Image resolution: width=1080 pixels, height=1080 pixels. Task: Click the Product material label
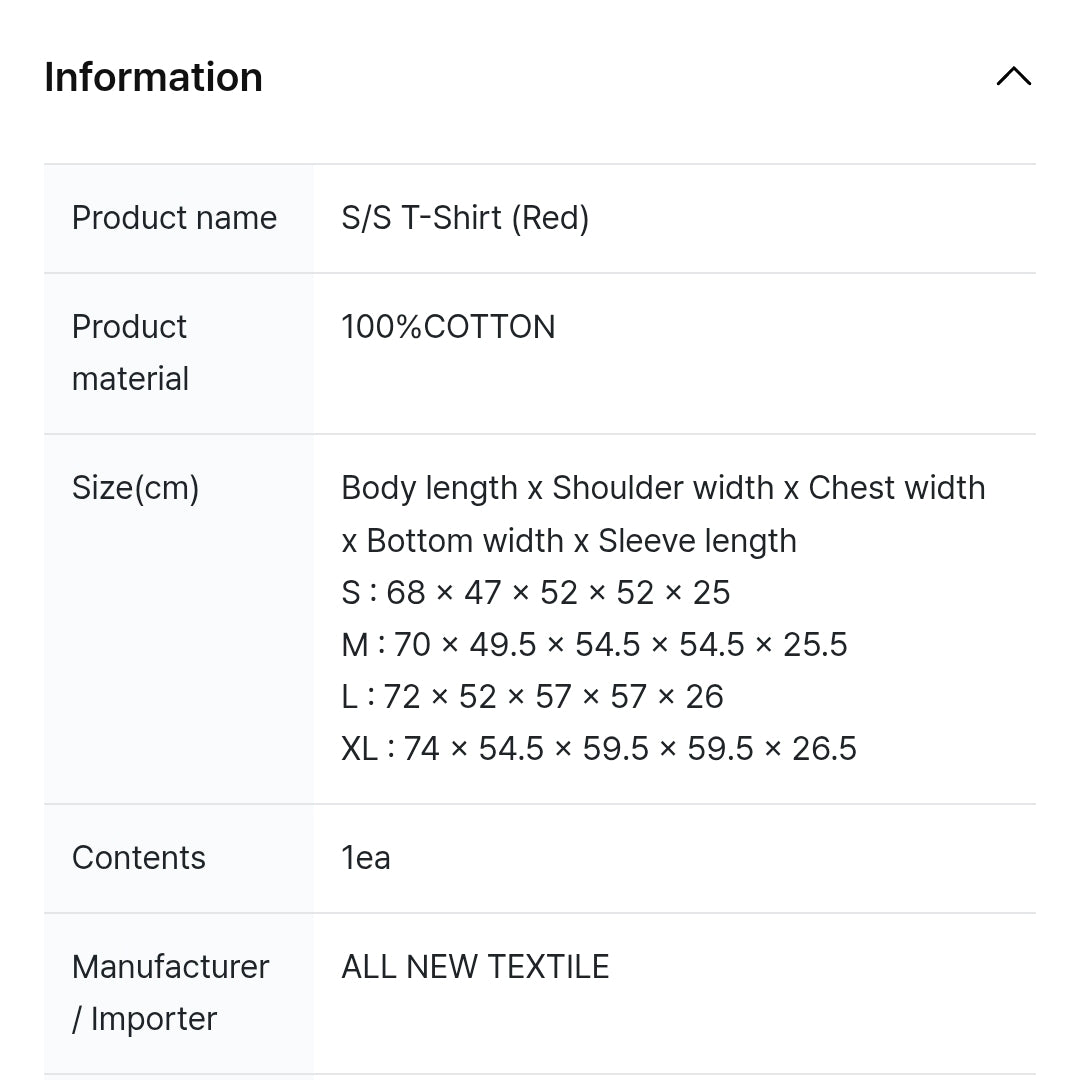coord(130,353)
